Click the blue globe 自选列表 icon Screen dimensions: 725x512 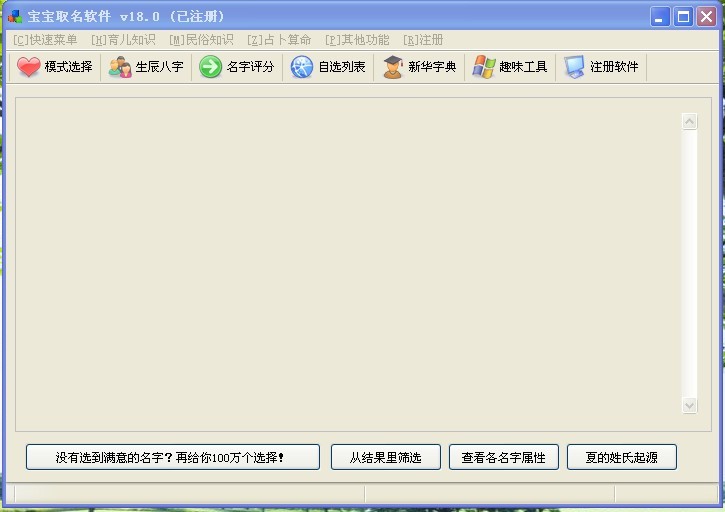[x=302, y=67]
